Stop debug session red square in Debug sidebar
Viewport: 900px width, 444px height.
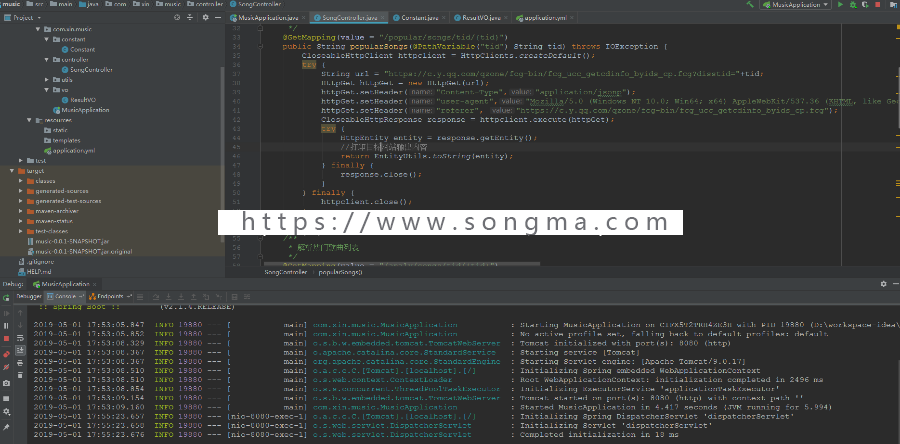[6, 338]
